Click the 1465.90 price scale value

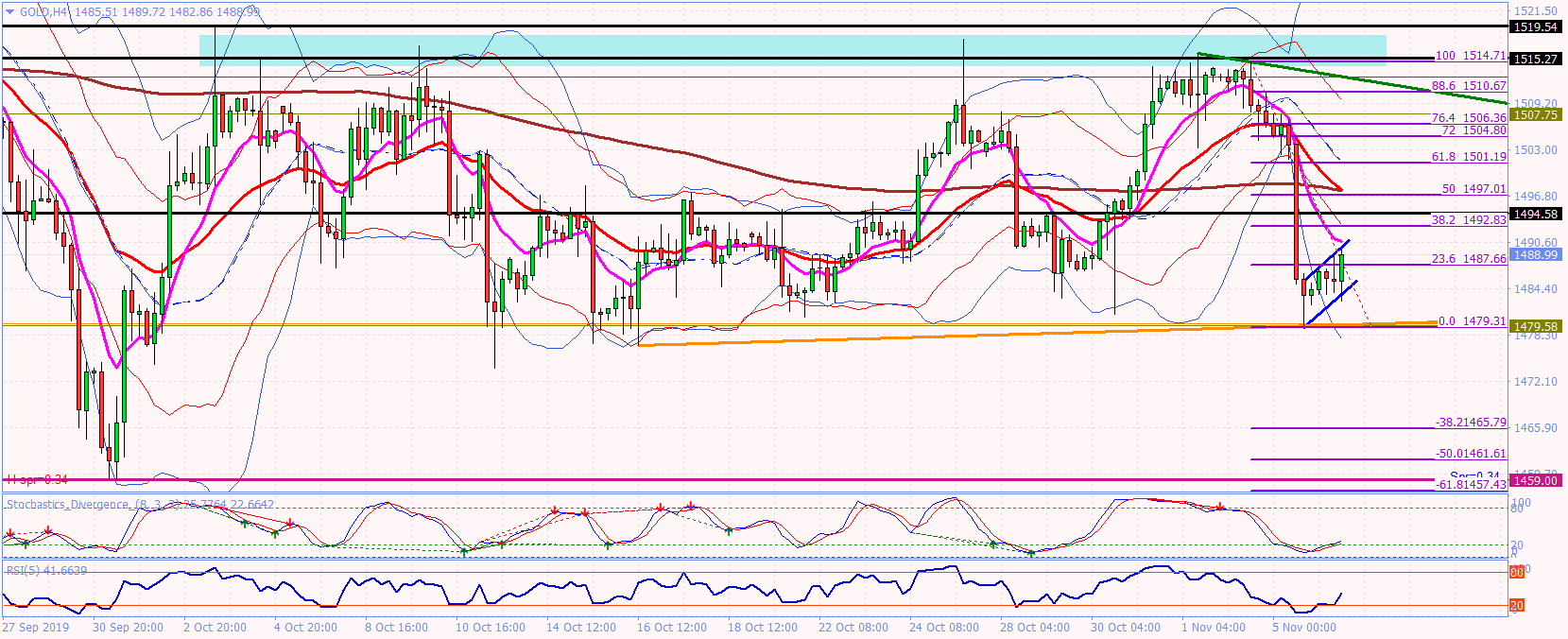click(x=1536, y=428)
